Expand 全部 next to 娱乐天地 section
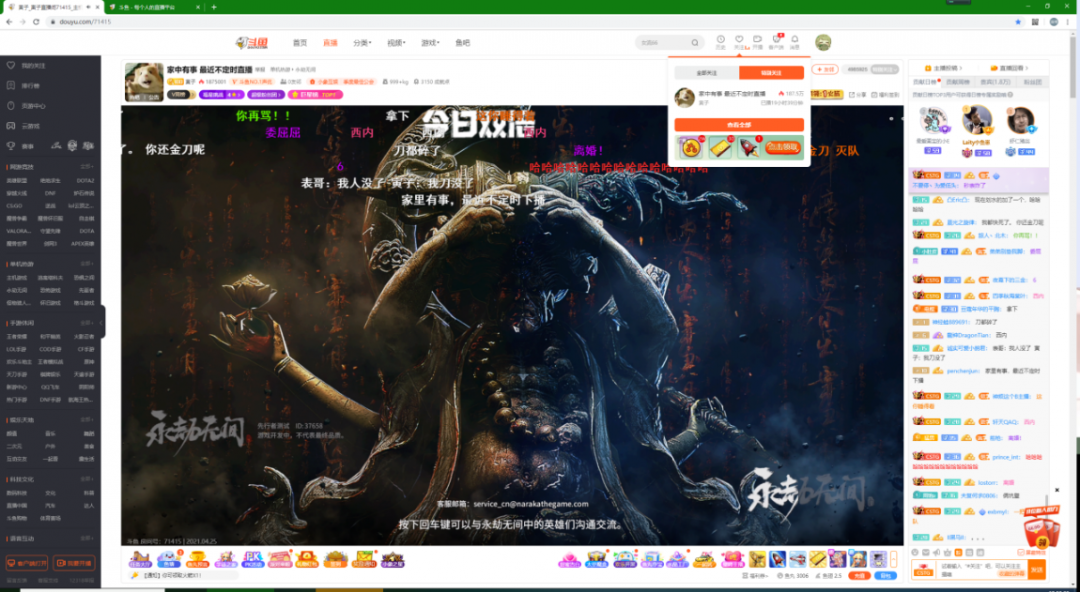Screen dimensions: 1080x592 click(86, 420)
